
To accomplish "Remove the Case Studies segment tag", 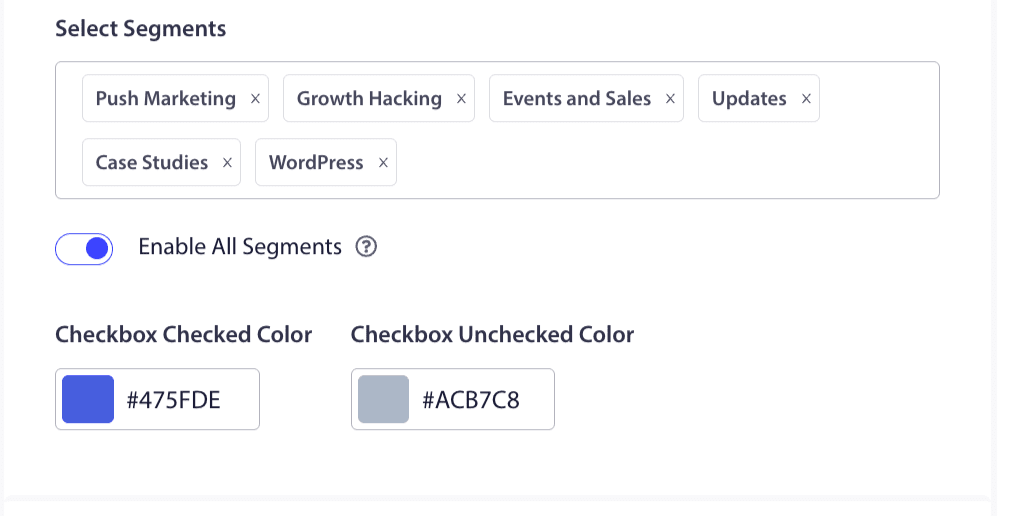I will [x=227, y=163].
